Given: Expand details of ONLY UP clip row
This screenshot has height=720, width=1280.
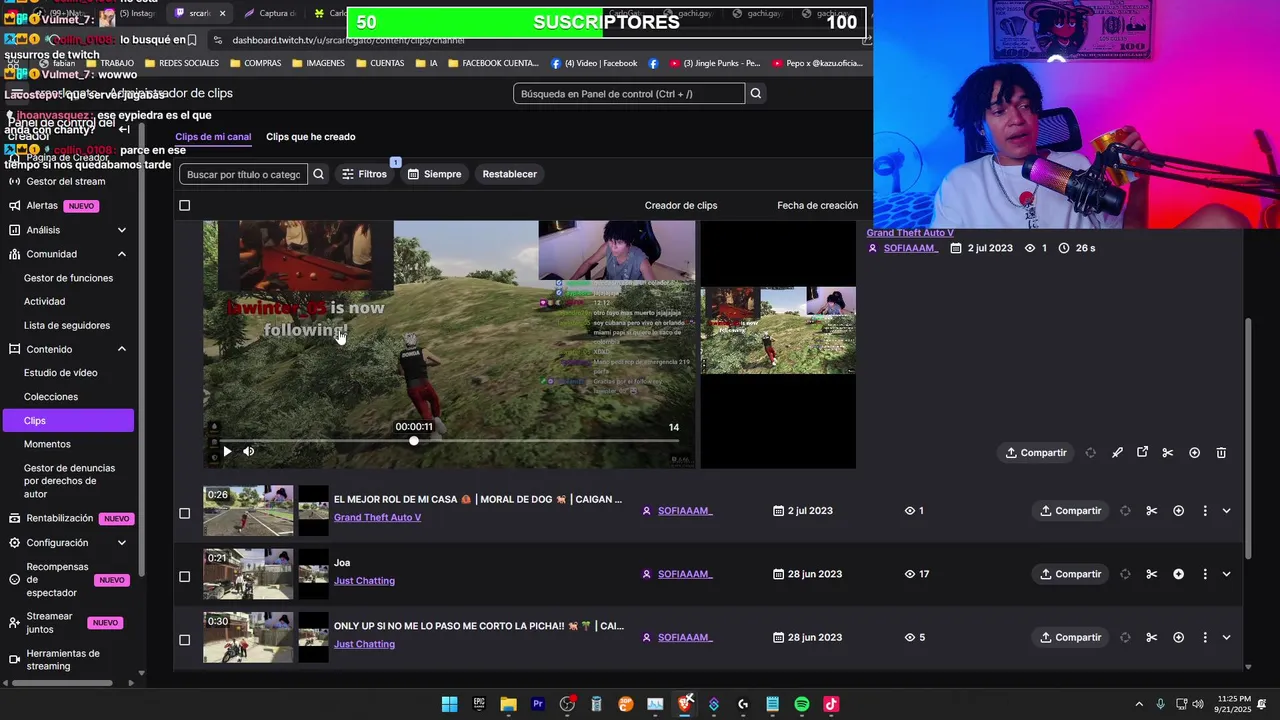Looking at the screenshot, I should click(x=1227, y=637).
